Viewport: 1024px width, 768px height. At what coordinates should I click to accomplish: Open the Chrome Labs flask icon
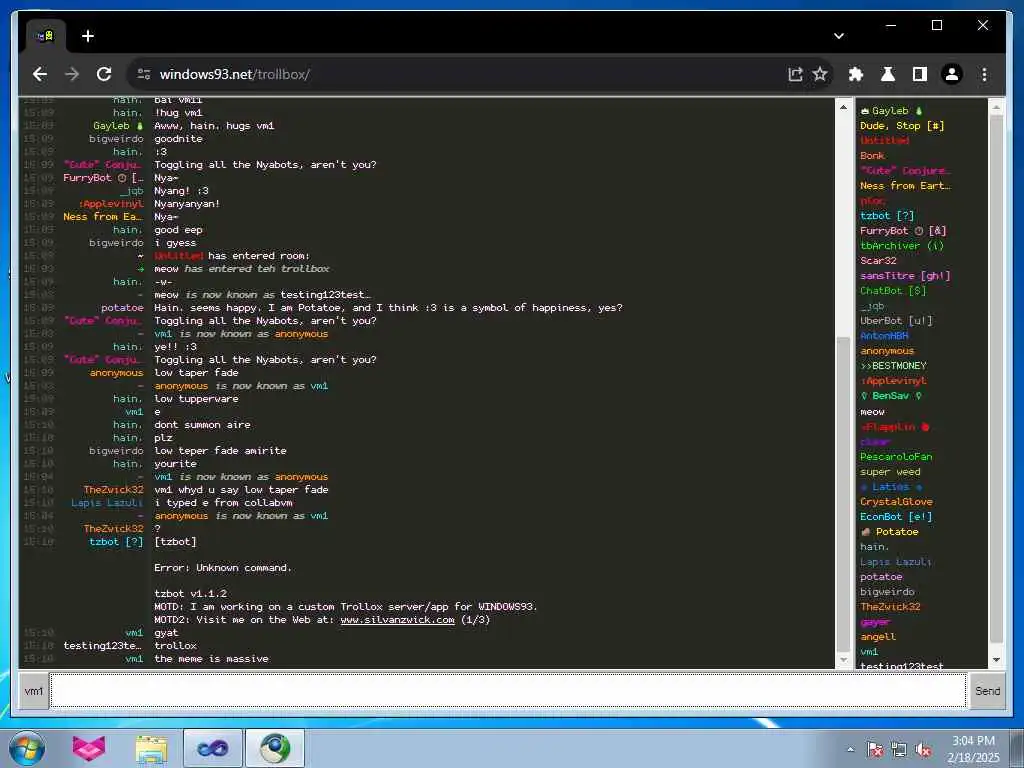[888, 74]
